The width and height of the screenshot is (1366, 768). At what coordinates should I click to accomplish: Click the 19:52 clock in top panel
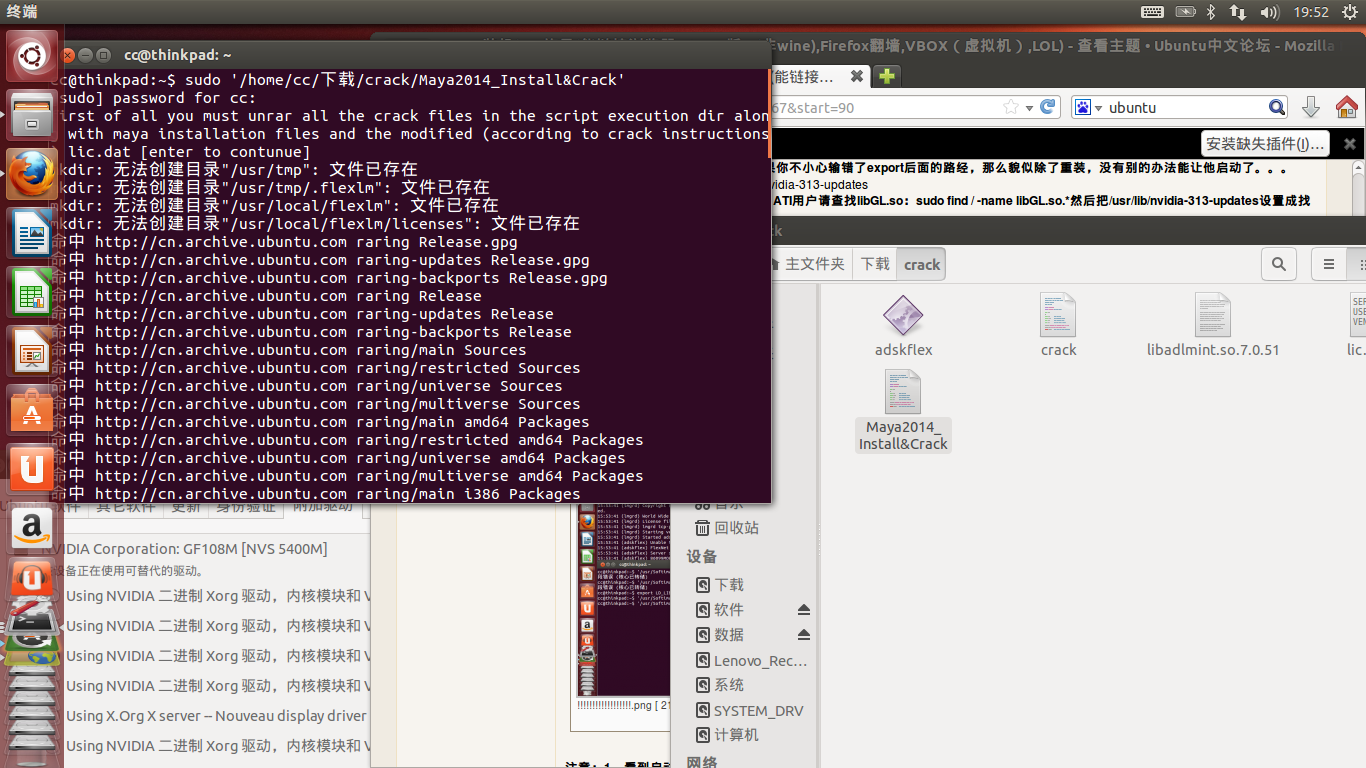tap(1310, 12)
